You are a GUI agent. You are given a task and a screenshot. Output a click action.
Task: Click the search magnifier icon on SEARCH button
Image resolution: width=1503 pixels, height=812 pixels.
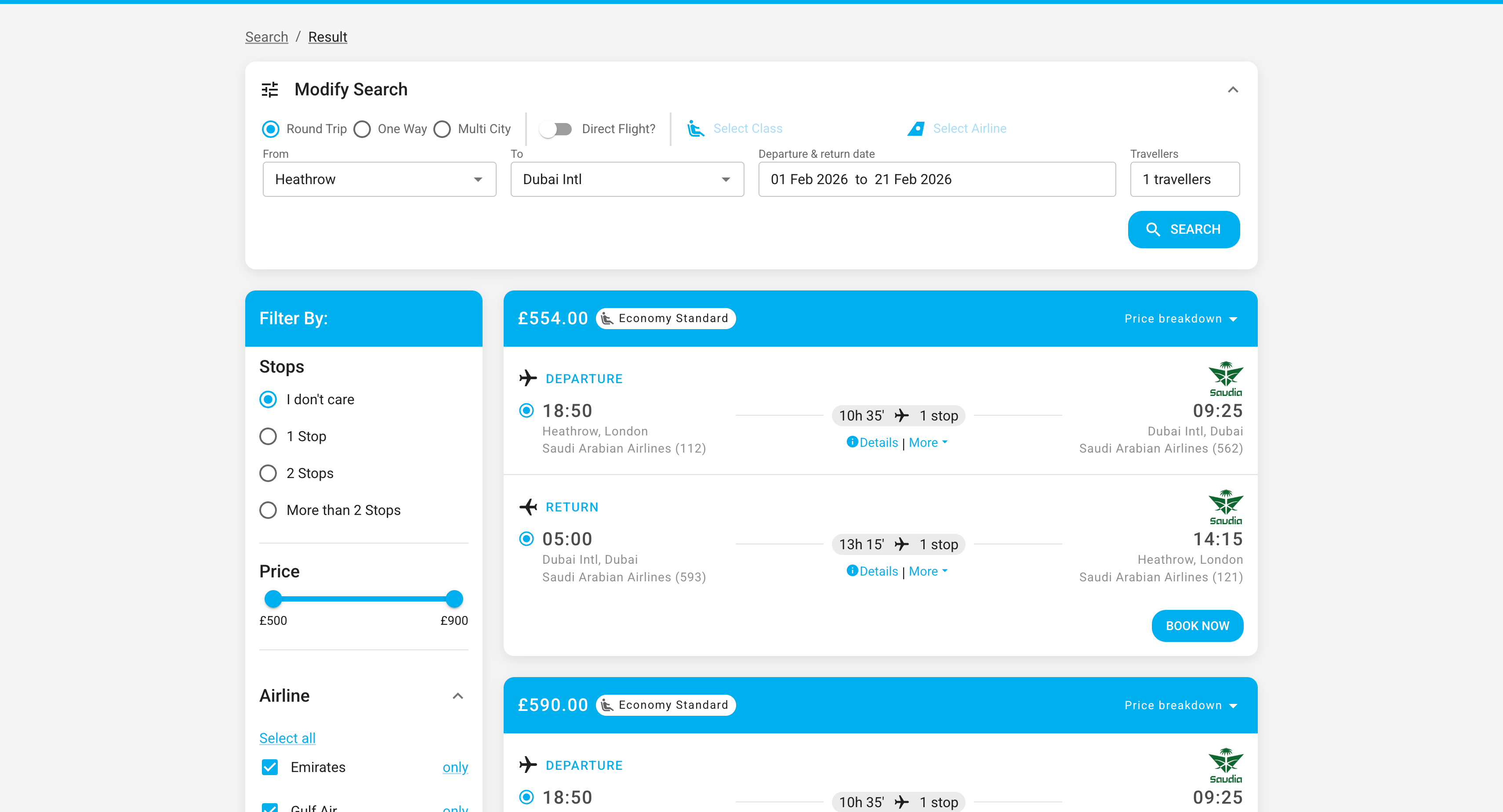pos(1153,229)
